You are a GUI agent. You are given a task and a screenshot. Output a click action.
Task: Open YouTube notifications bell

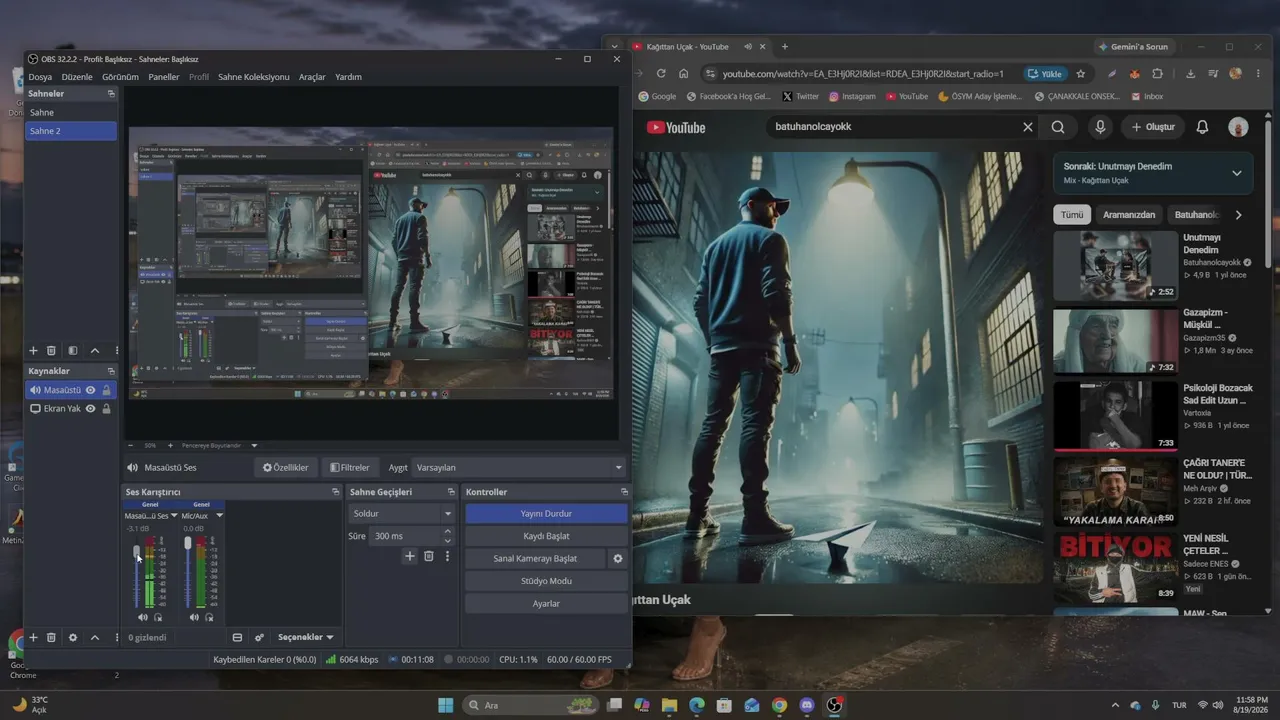1203,127
